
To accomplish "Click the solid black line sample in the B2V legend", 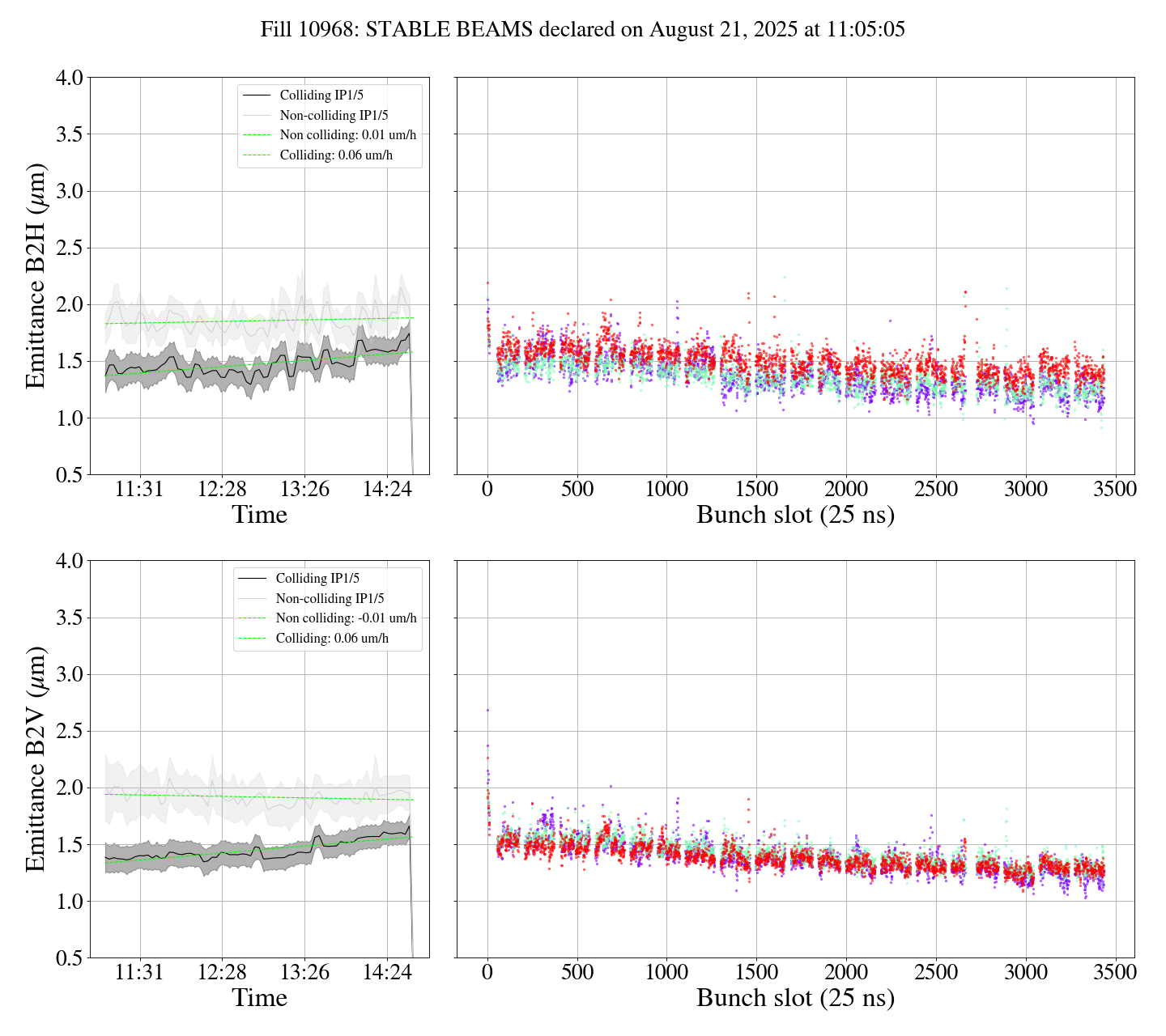I will pyautogui.click(x=253, y=579).
